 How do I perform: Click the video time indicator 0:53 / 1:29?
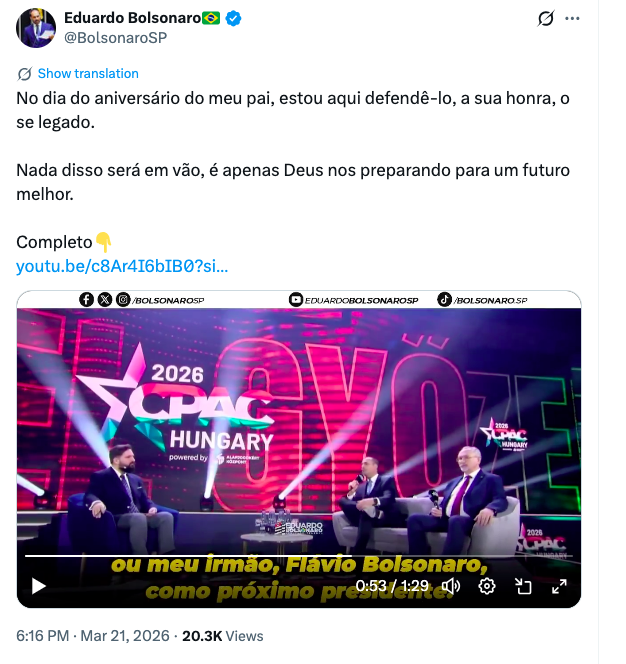pos(392,586)
